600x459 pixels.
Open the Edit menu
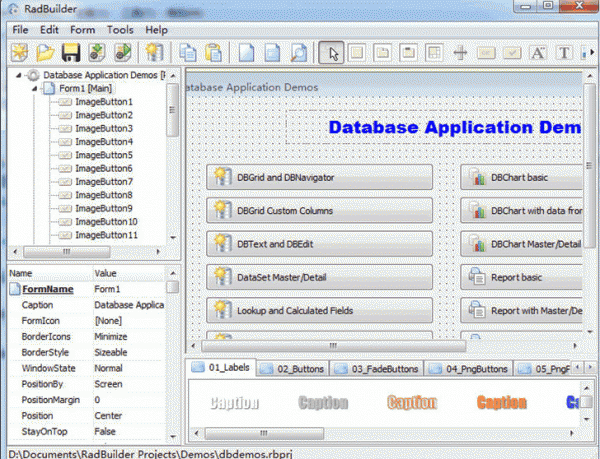(x=49, y=30)
